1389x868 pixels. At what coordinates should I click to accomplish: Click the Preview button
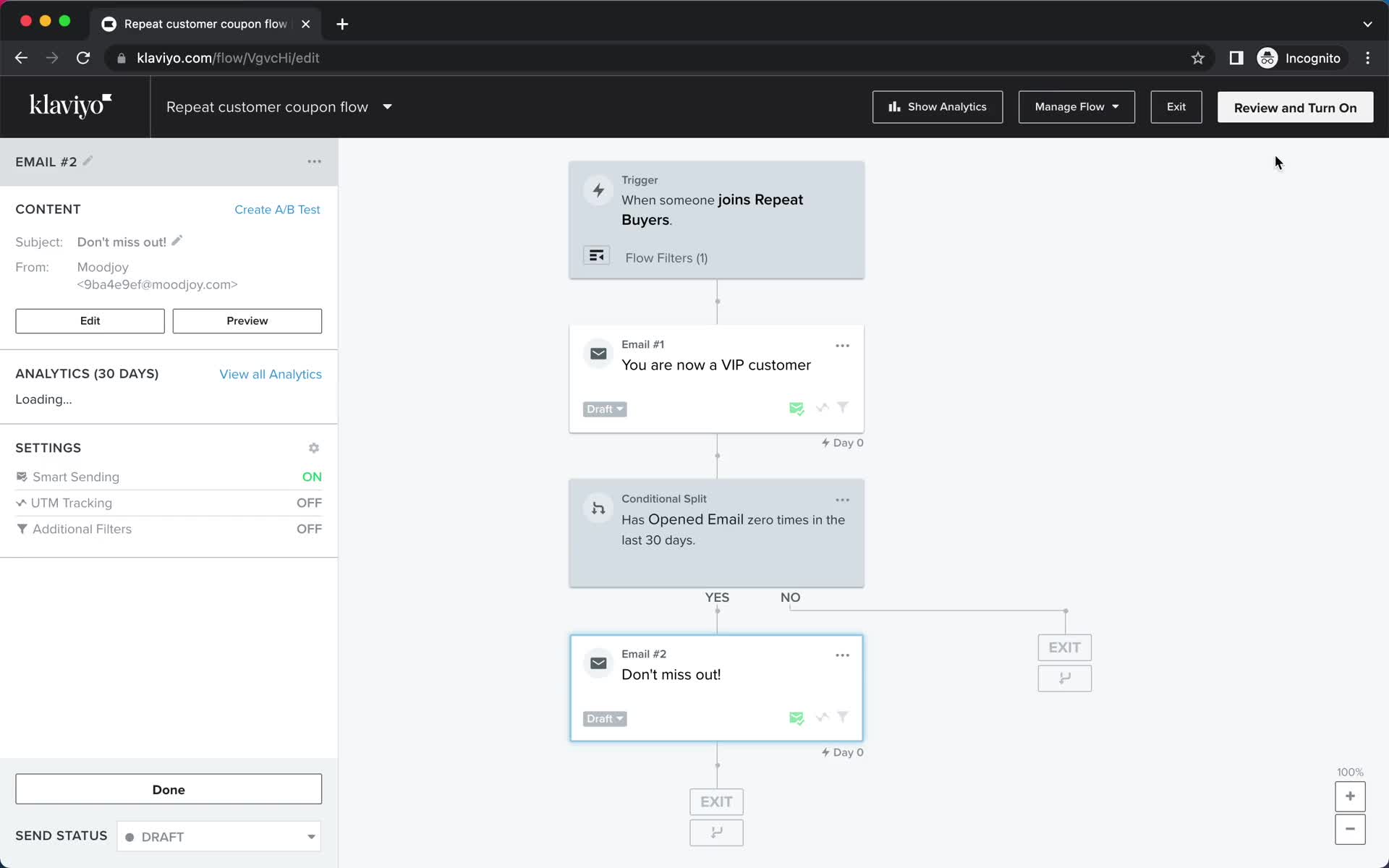coord(247,321)
